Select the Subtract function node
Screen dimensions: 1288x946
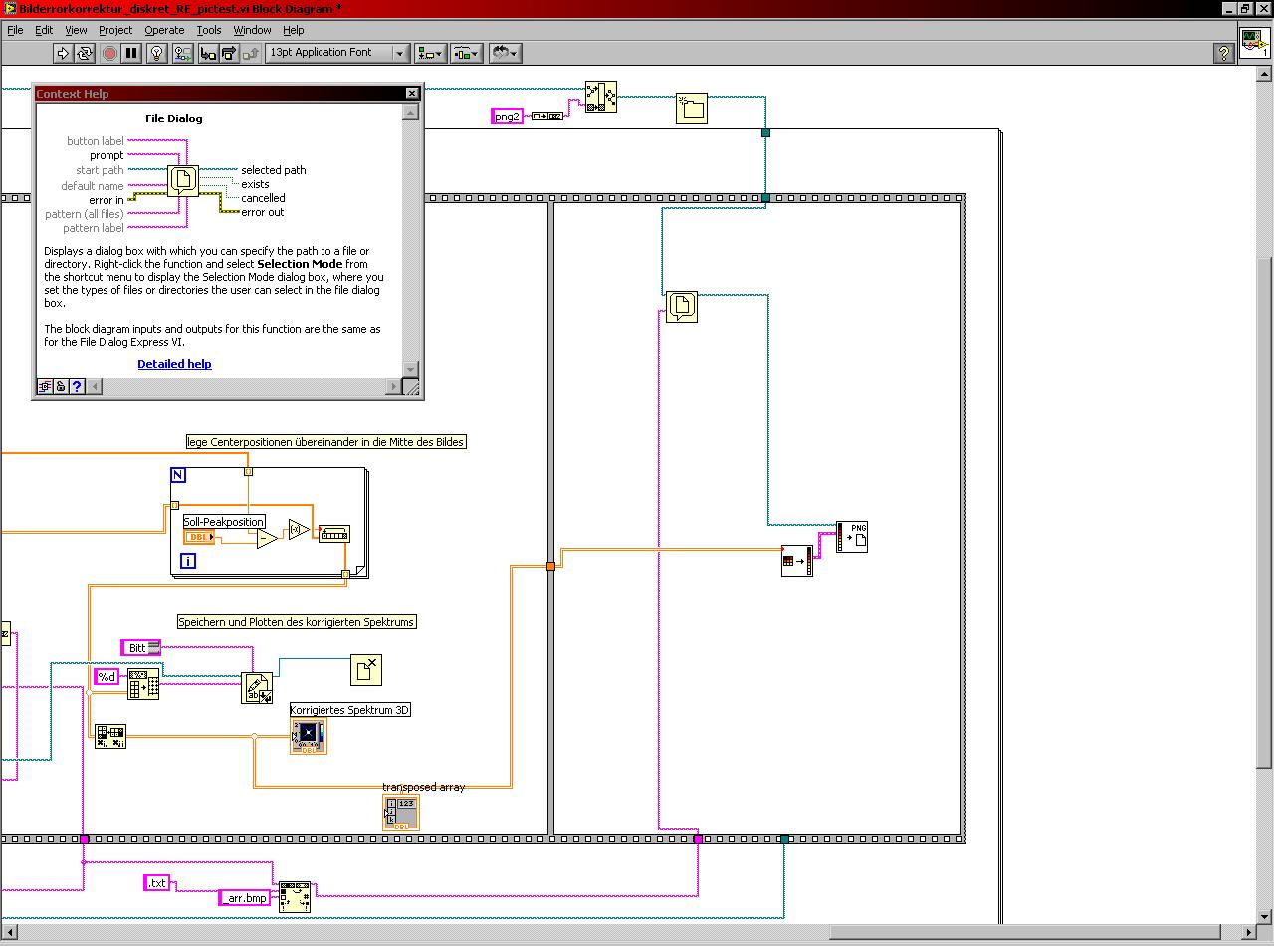(267, 539)
